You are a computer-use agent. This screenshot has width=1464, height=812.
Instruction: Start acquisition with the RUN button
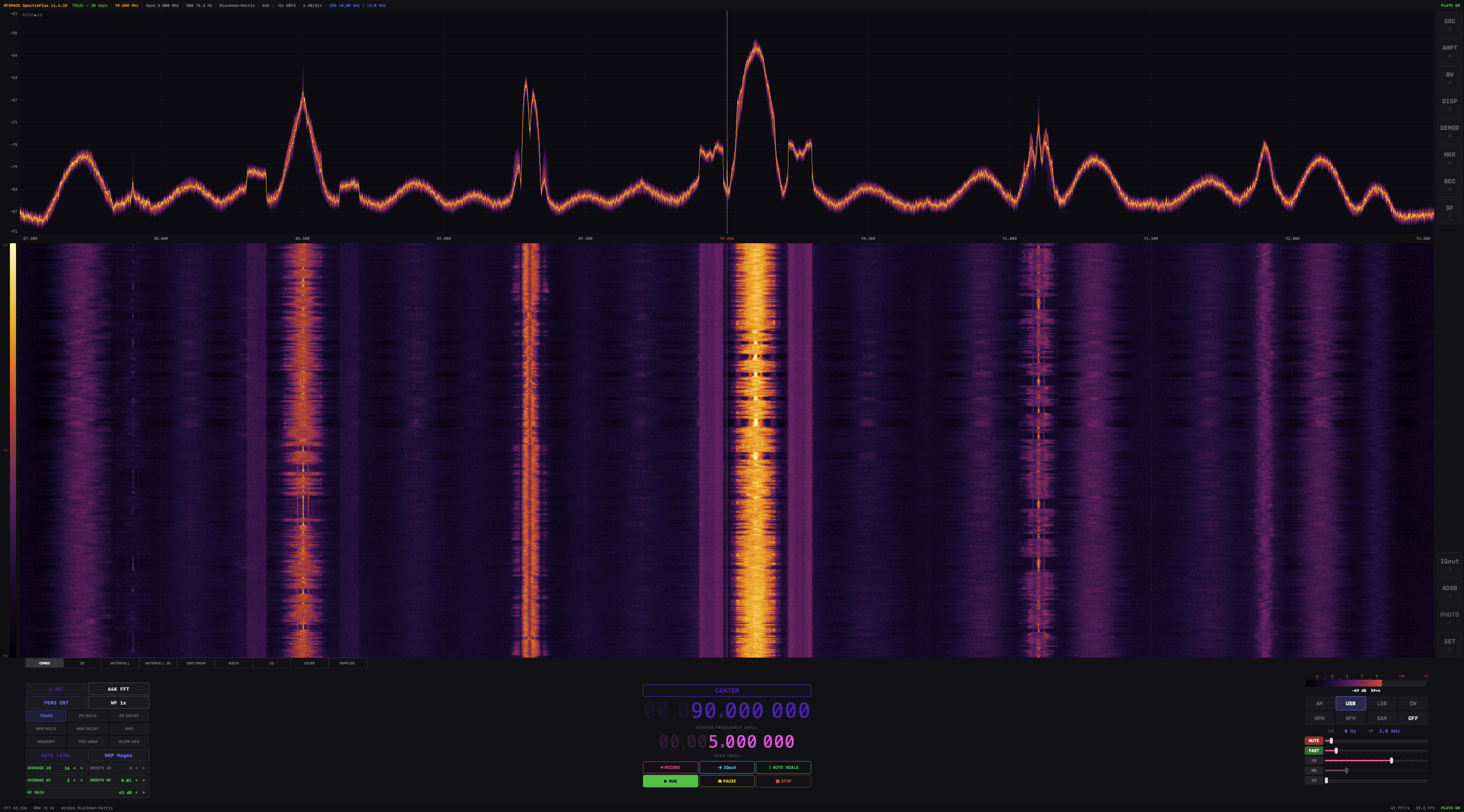(670, 782)
